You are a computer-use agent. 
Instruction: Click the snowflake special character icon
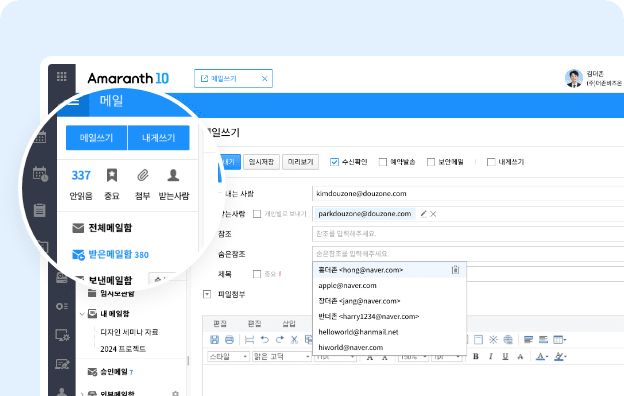click(x=493, y=339)
